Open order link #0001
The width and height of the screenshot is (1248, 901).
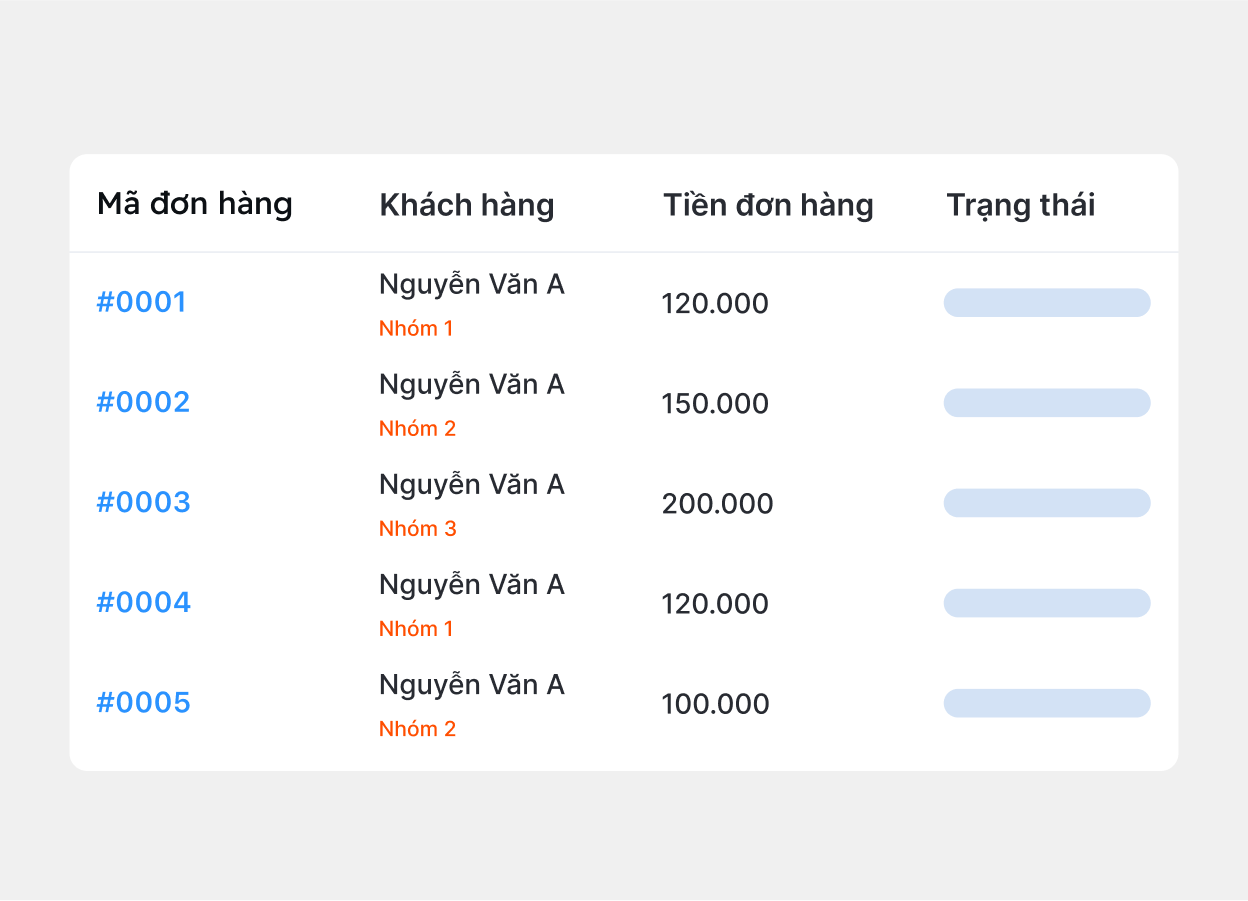[141, 303]
